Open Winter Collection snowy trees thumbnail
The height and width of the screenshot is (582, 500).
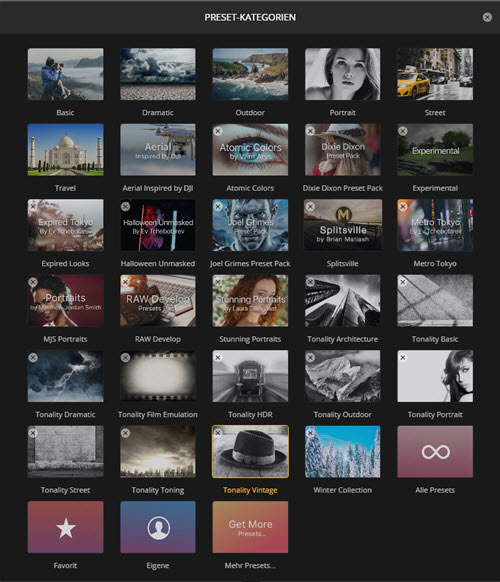tap(343, 451)
